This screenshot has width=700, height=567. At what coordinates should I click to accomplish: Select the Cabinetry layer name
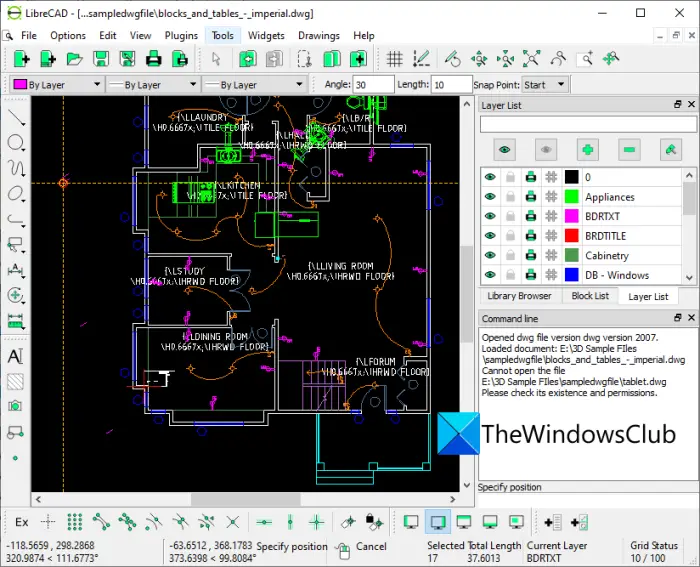(x=606, y=255)
